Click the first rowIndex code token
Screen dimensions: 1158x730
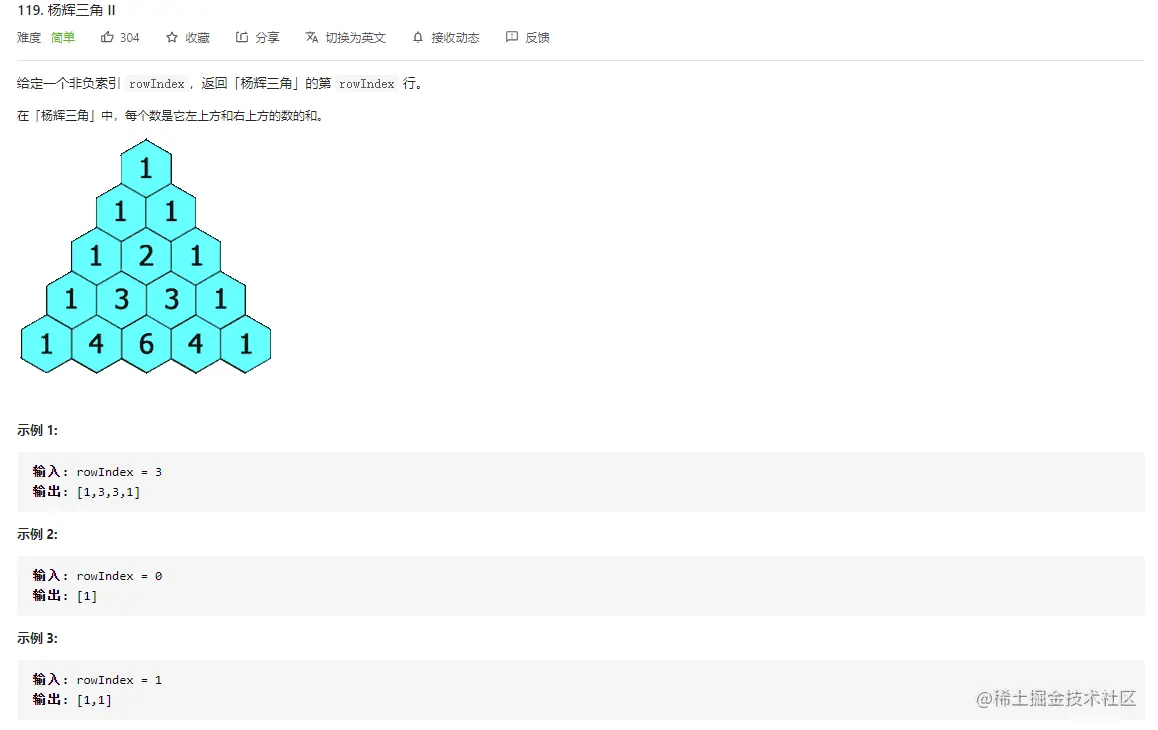(x=157, y=83)
